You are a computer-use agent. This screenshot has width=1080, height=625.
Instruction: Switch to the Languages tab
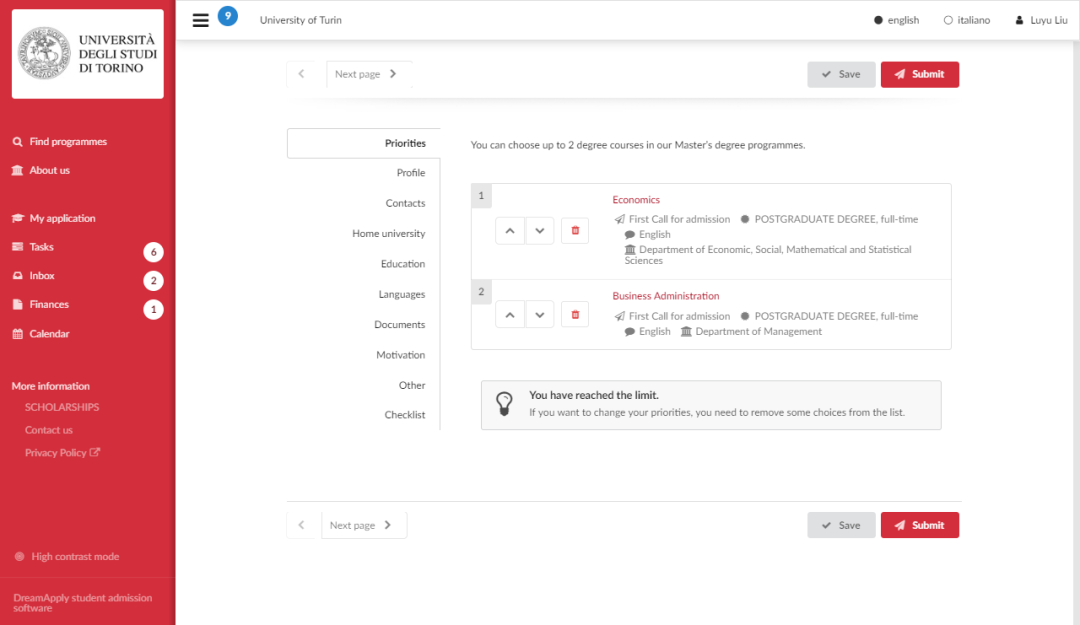[402, 294]
